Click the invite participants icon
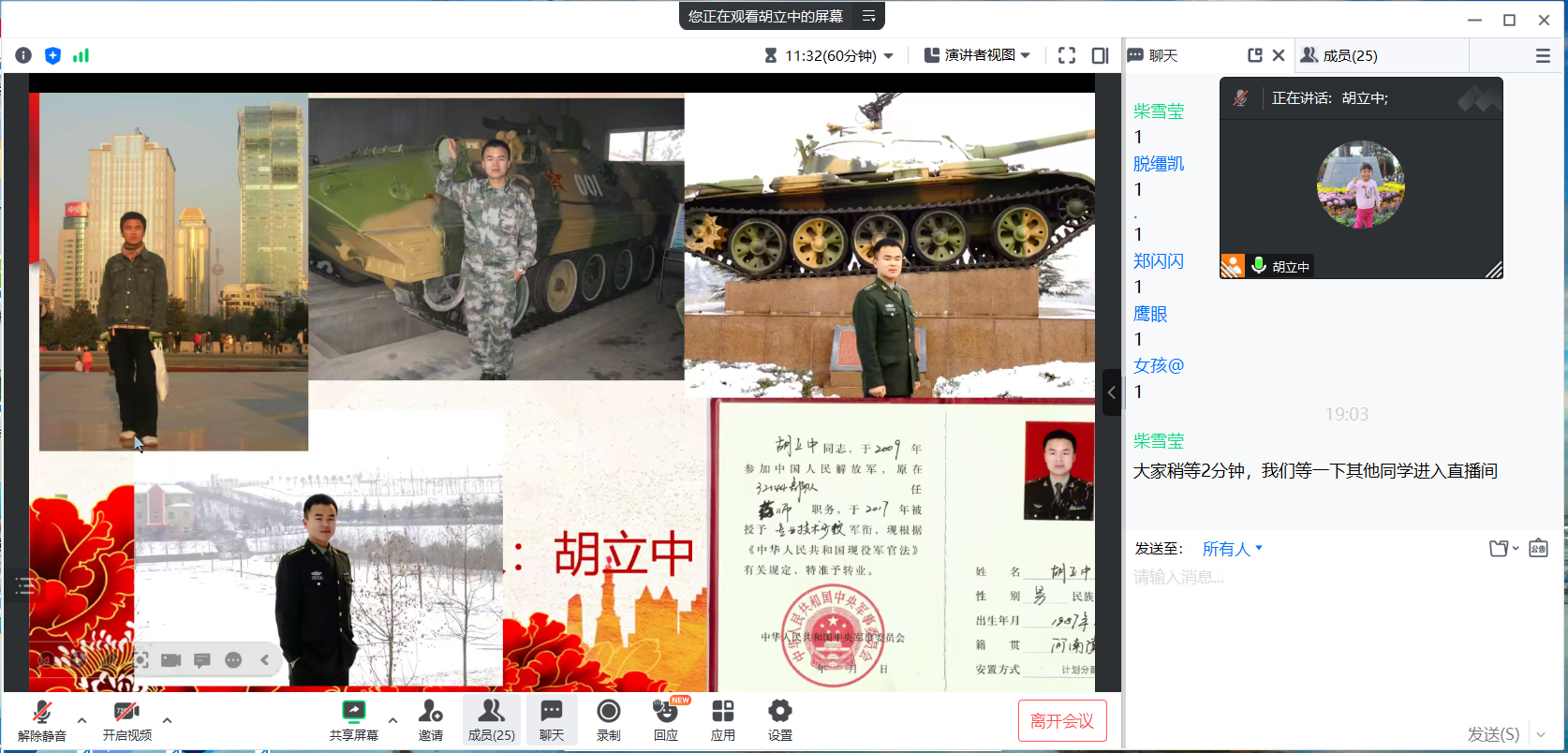The height and width of the screenshot is (753, 1568). [431, 719]
